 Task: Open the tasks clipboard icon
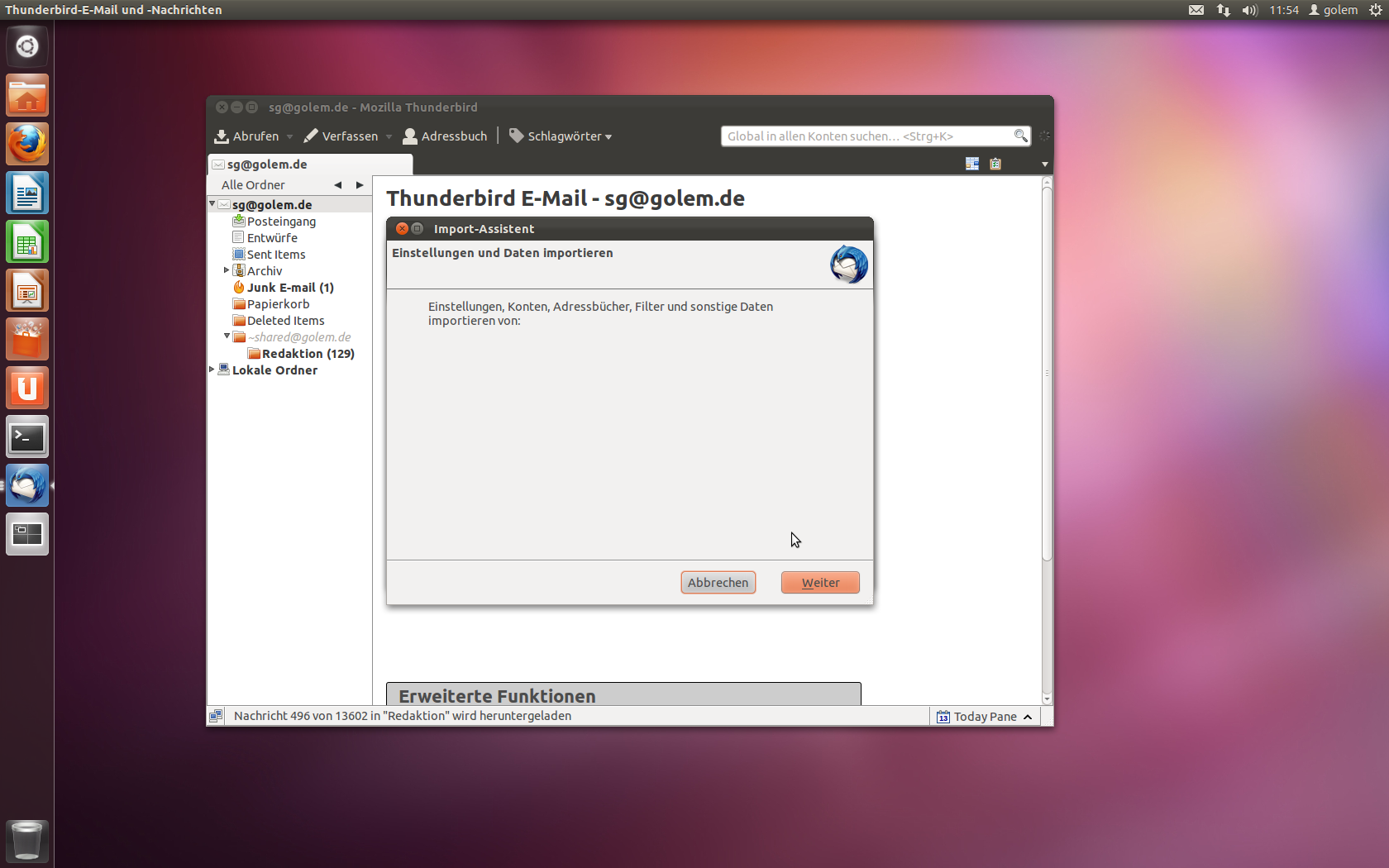click(995, 164)
